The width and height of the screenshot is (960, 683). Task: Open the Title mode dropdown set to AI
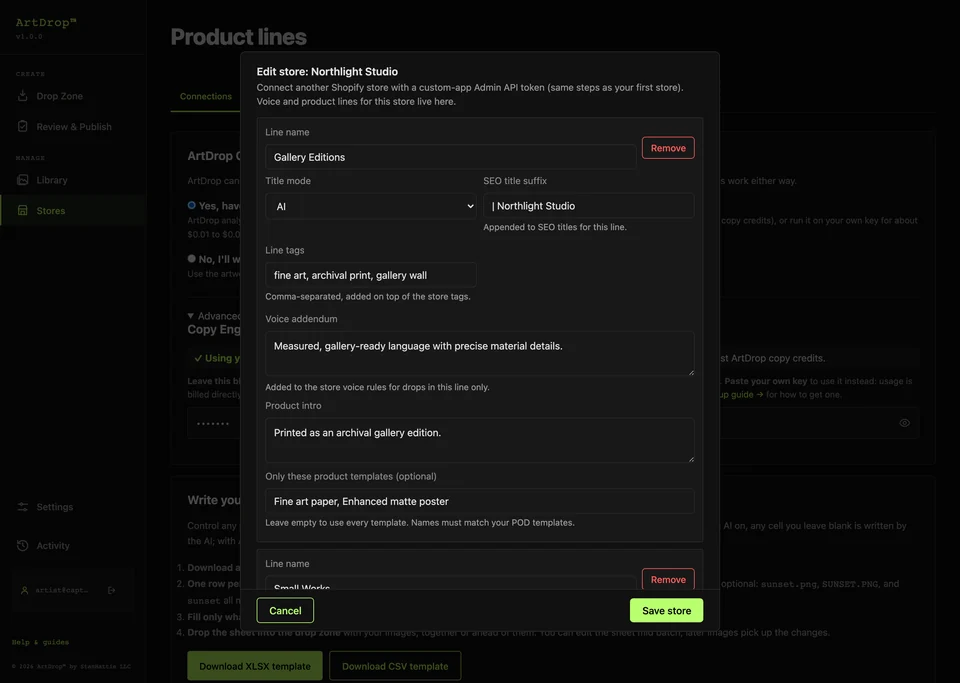click(371, 206)
